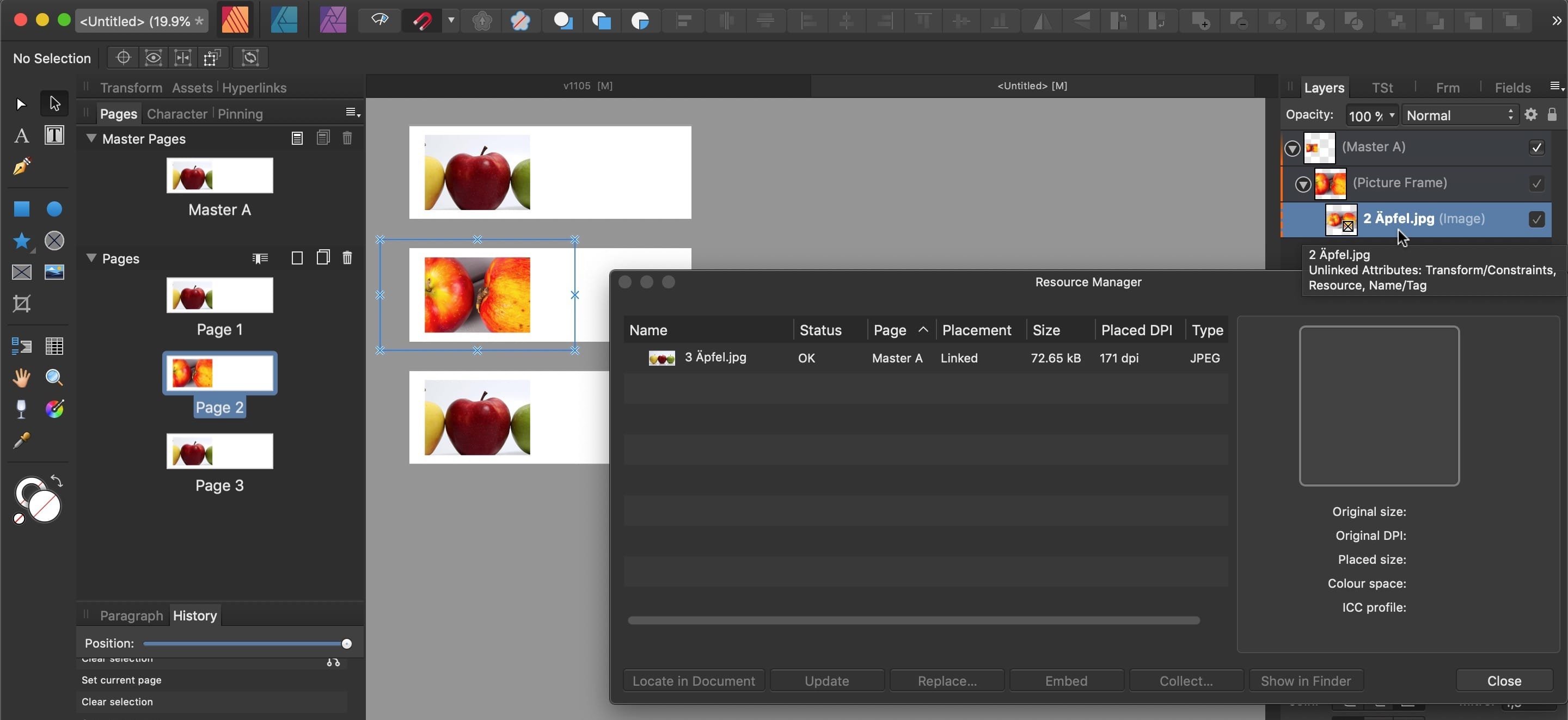Viewport: 1568px width, 720px height.
Task: Select the Table tool
Action: point(54,346)
